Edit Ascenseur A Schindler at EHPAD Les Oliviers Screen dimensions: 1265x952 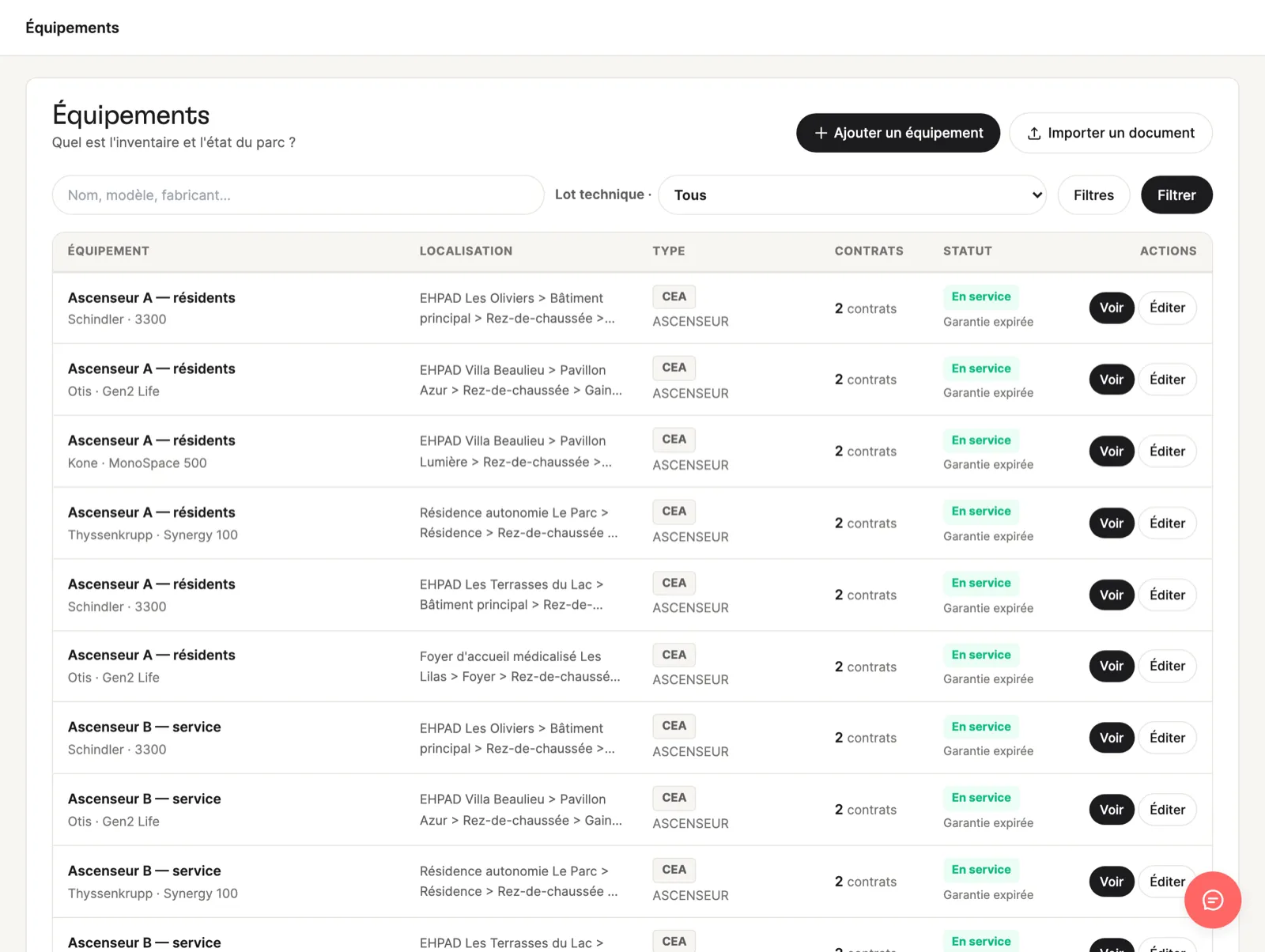click(x=1167, y=308)
